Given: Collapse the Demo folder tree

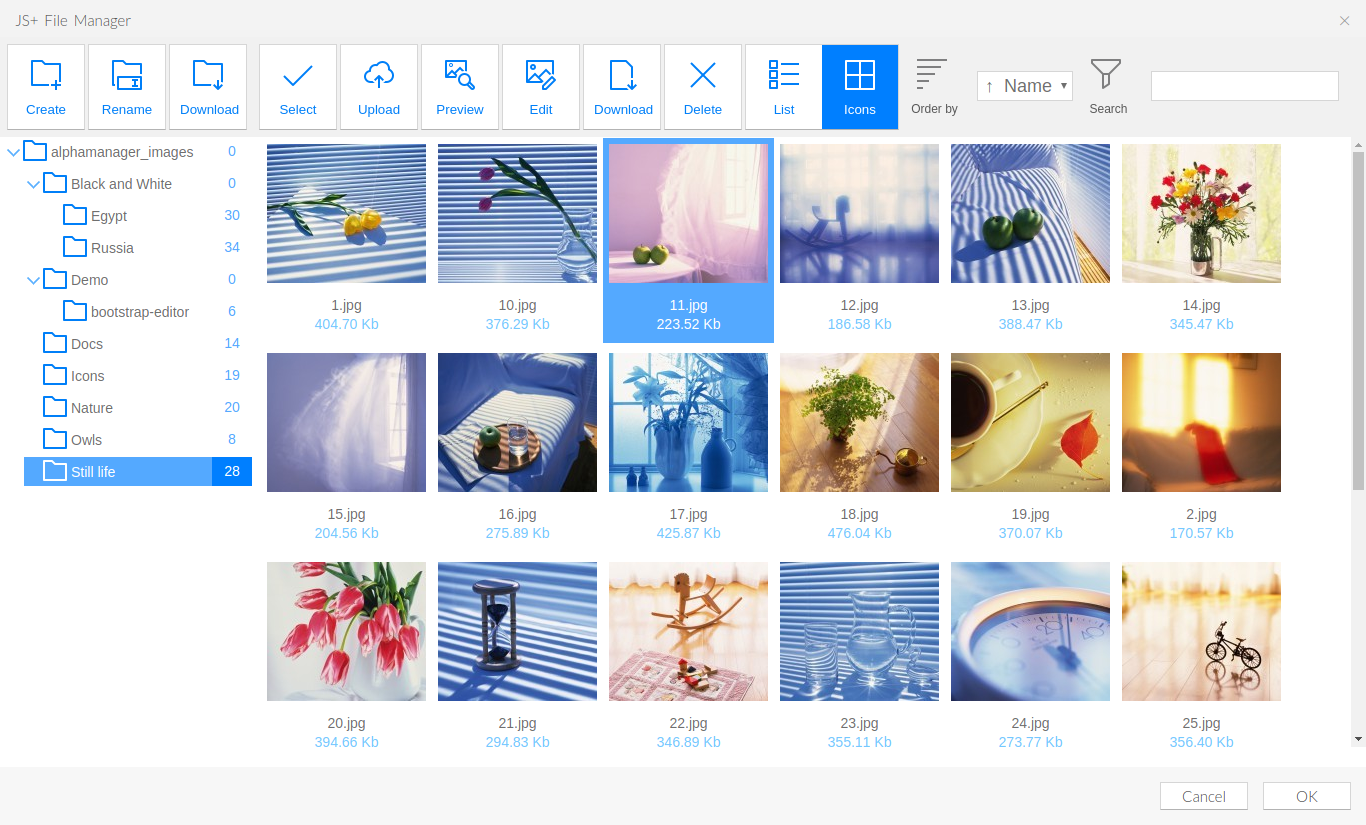Looking at the screenshot, I should click(34, 280).
